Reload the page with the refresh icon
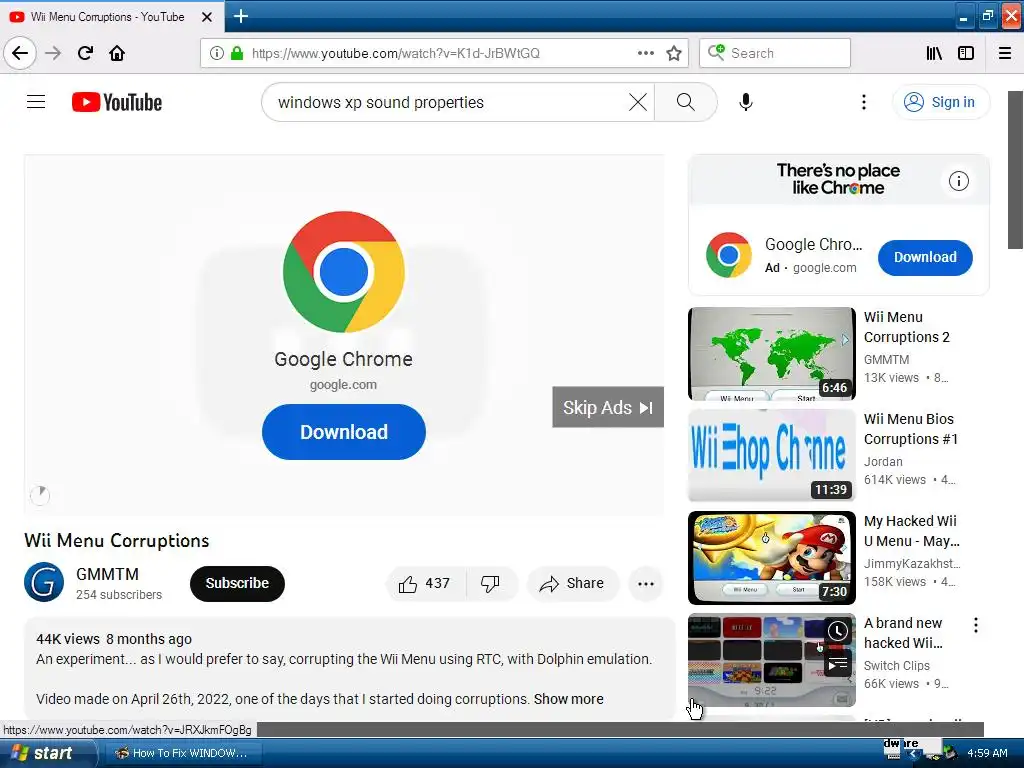Screen dimensions: 1024x768 pos(85,53)
